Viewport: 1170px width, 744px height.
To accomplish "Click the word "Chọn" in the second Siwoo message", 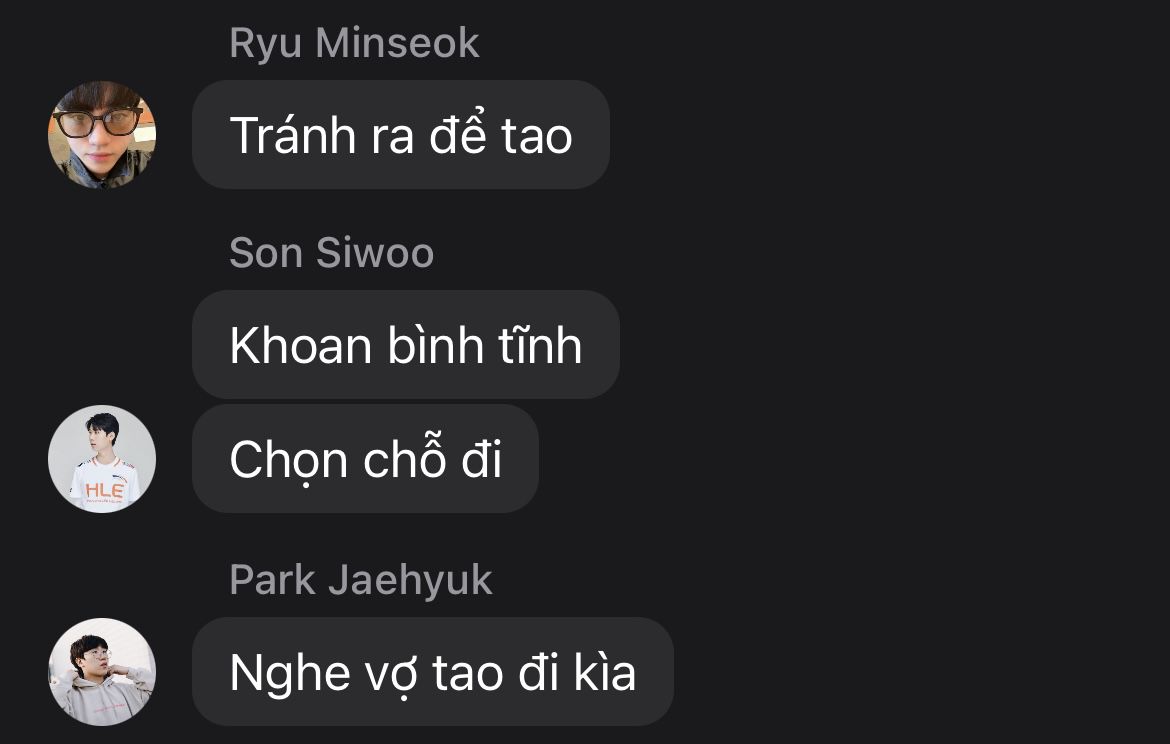I will [x=289, y=461].
